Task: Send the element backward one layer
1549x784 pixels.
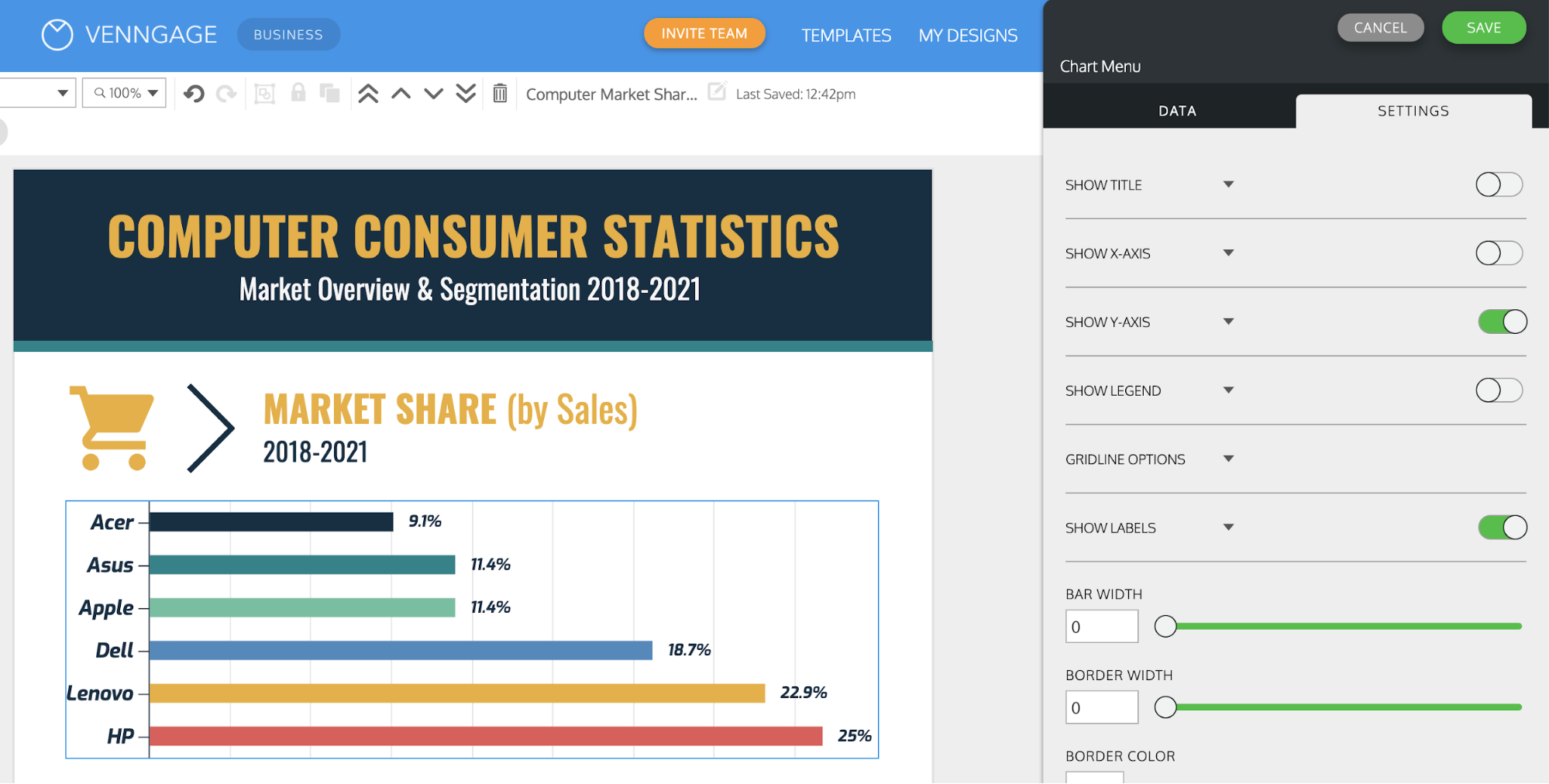Action: click(433, 94)
